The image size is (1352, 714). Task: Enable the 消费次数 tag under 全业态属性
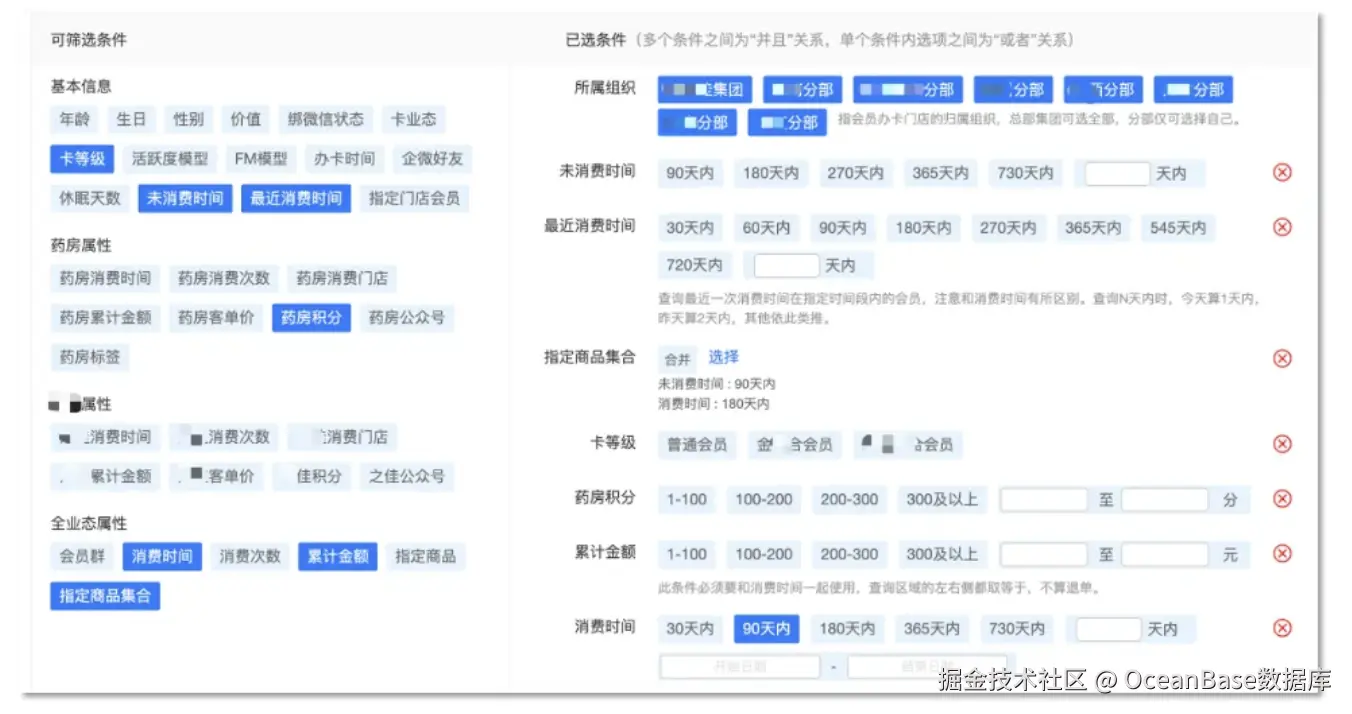[249, 556]
